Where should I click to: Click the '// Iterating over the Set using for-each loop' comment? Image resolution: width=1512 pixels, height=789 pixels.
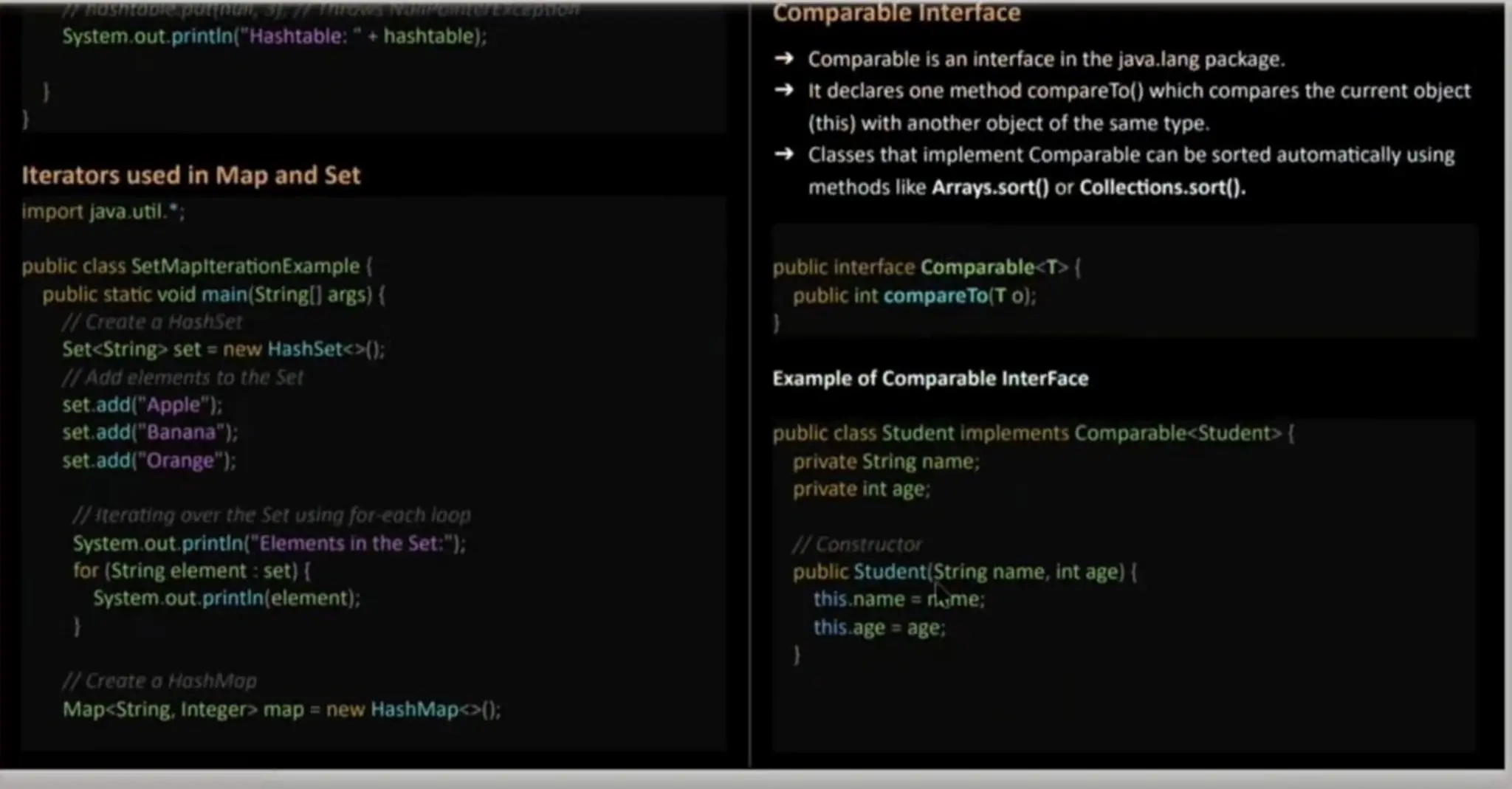272,514
